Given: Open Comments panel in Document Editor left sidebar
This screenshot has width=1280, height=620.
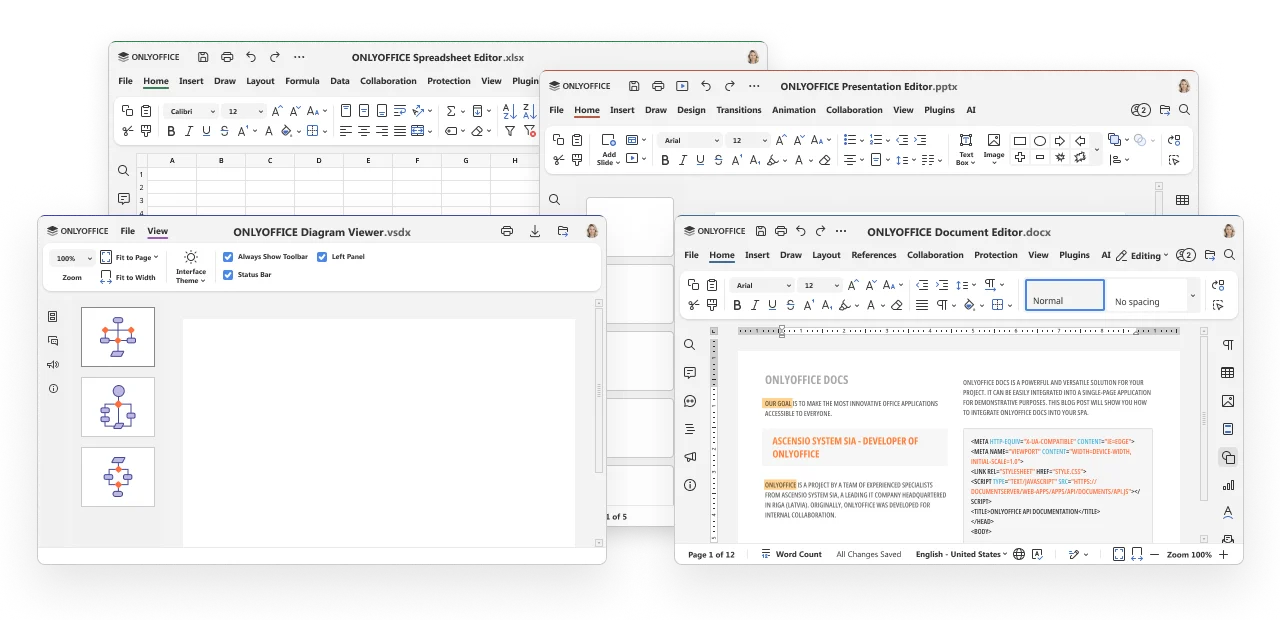Looking at the screenshot, I should pos(690,373).
